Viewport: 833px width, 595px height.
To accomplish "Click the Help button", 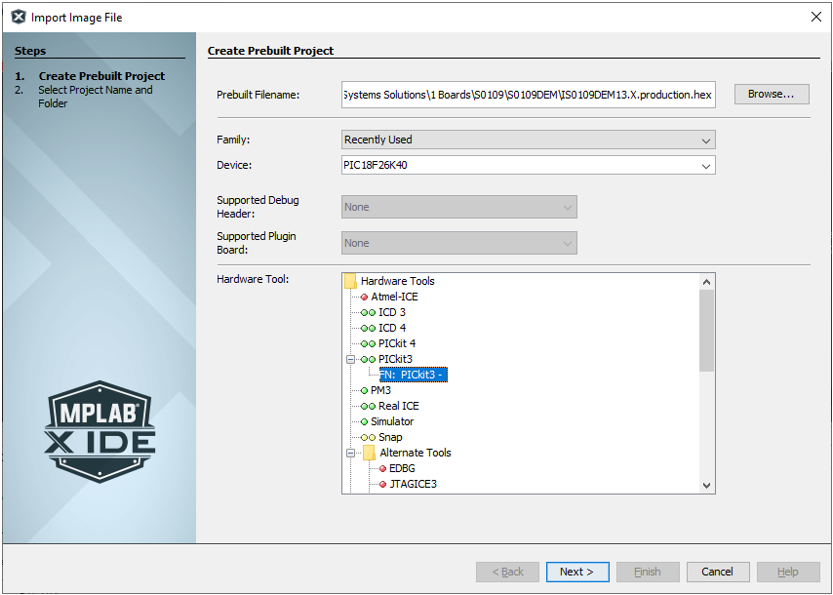I will [x=788, y=572].
